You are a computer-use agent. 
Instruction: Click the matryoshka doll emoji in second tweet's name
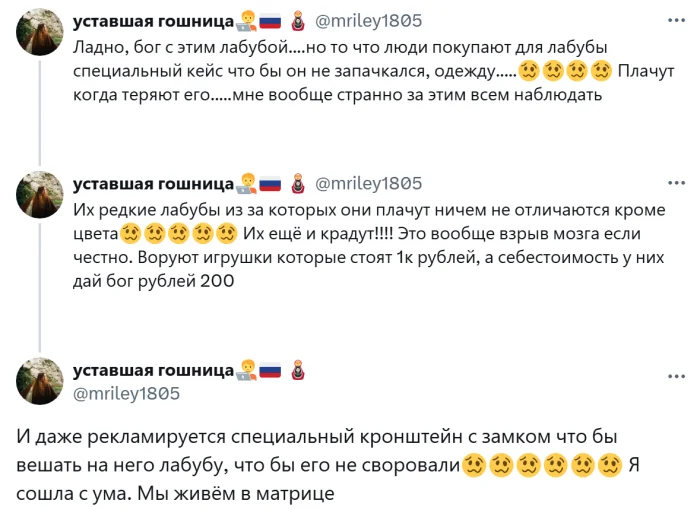[x=297, y=183]
